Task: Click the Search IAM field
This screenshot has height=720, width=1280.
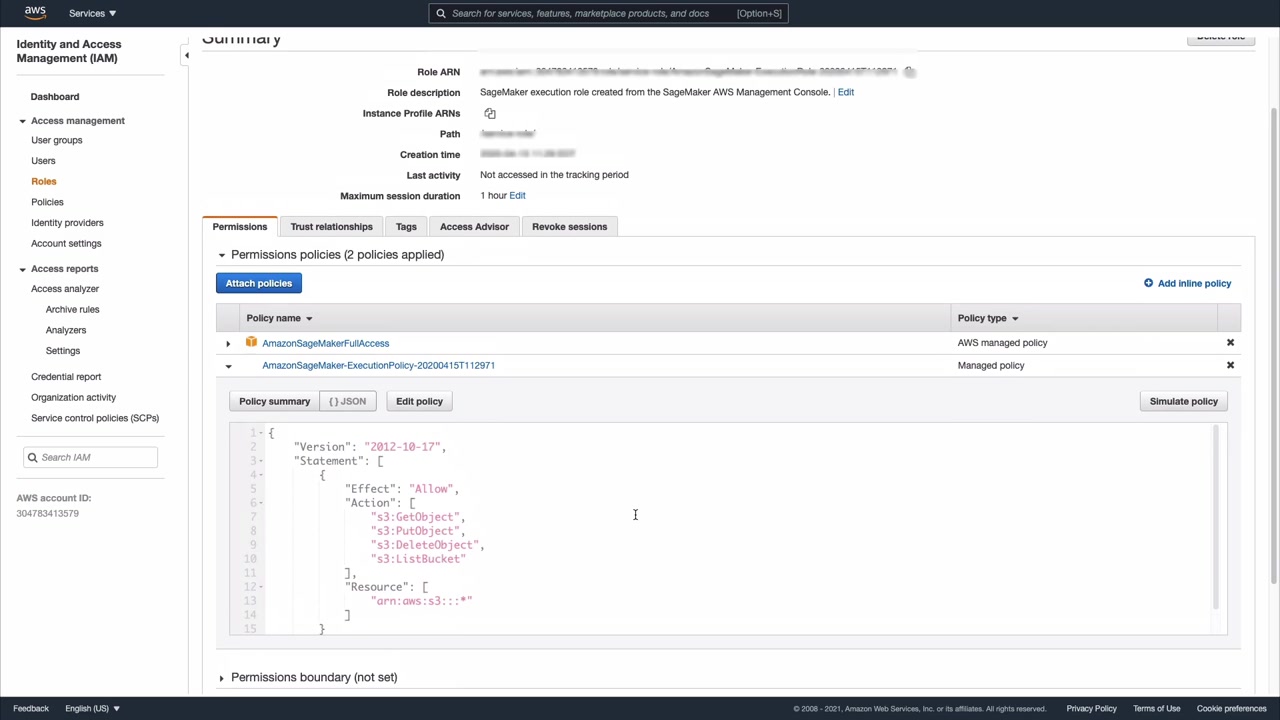Action: coord(91,458)
